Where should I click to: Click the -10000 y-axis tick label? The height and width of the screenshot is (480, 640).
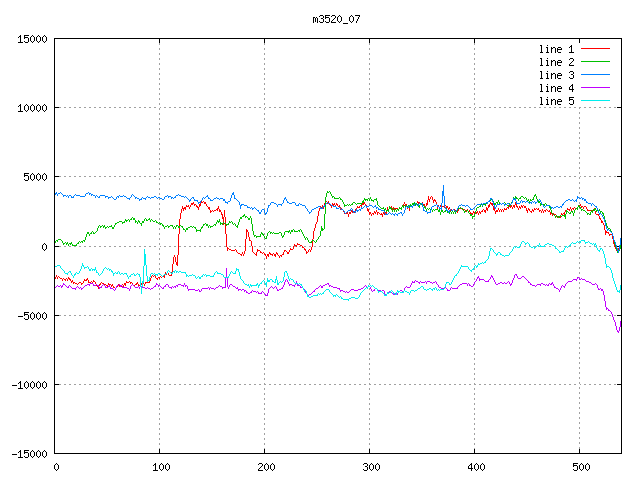(28, 384)
